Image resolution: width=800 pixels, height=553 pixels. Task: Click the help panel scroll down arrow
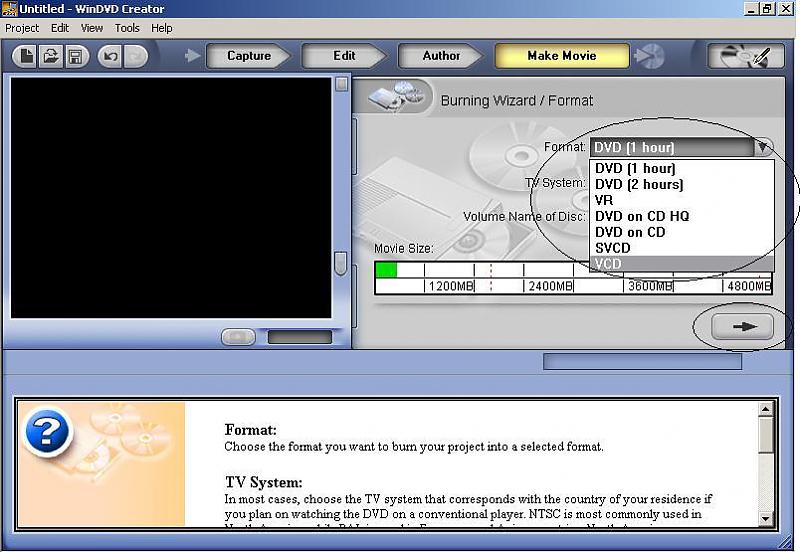765,519
